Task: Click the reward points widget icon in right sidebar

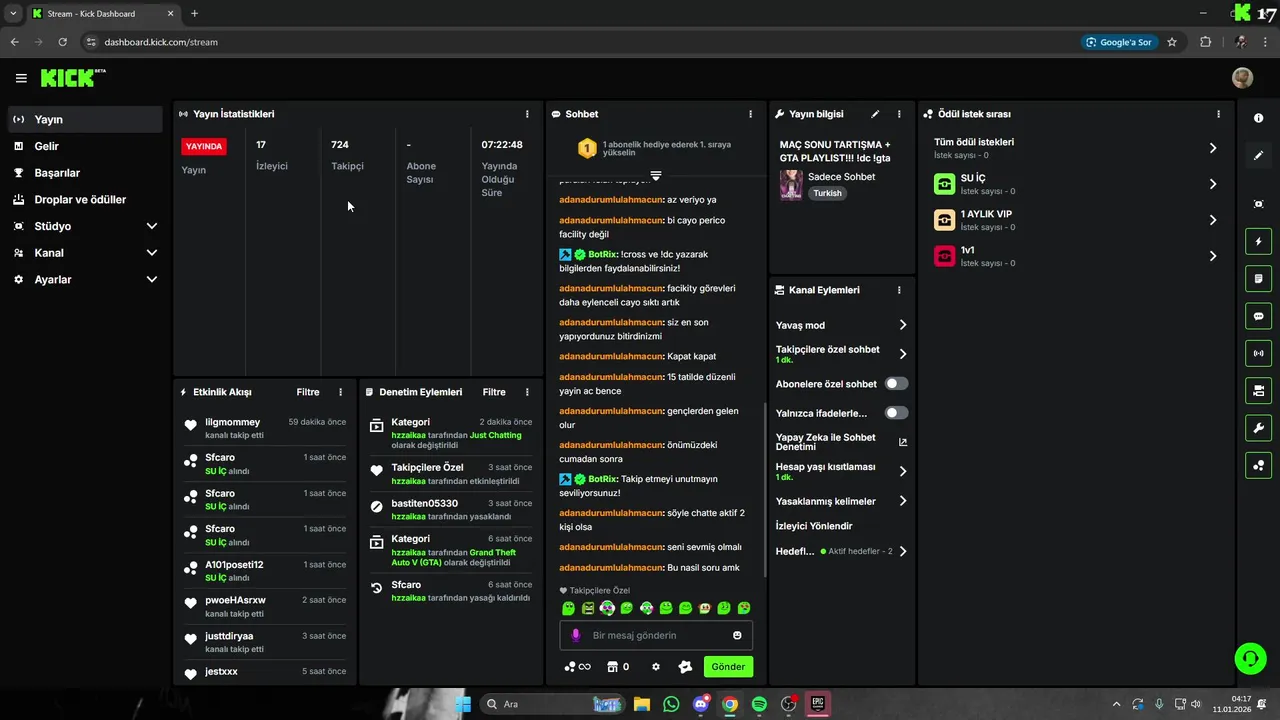Action: click(1259, 465)
